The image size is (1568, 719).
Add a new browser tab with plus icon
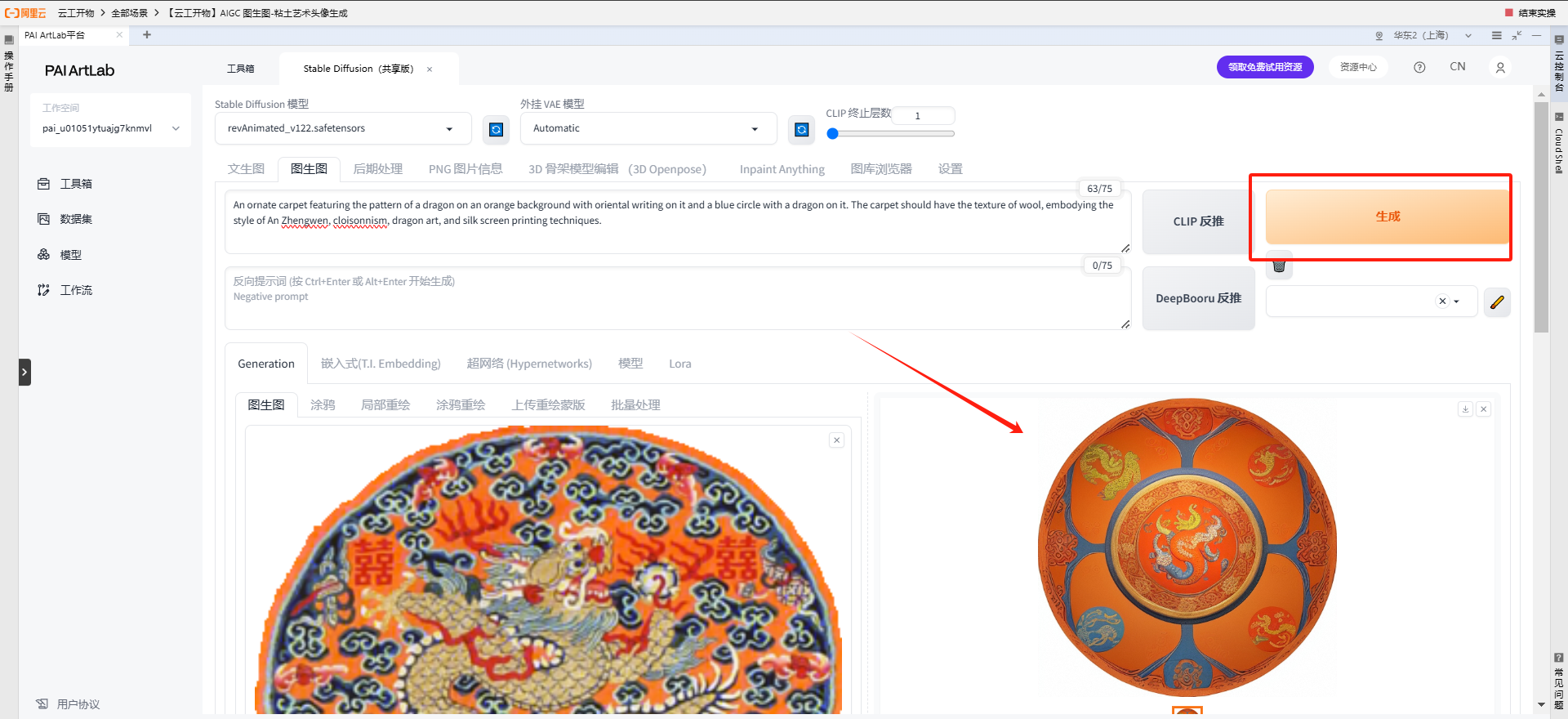click(x=147, y=34)
